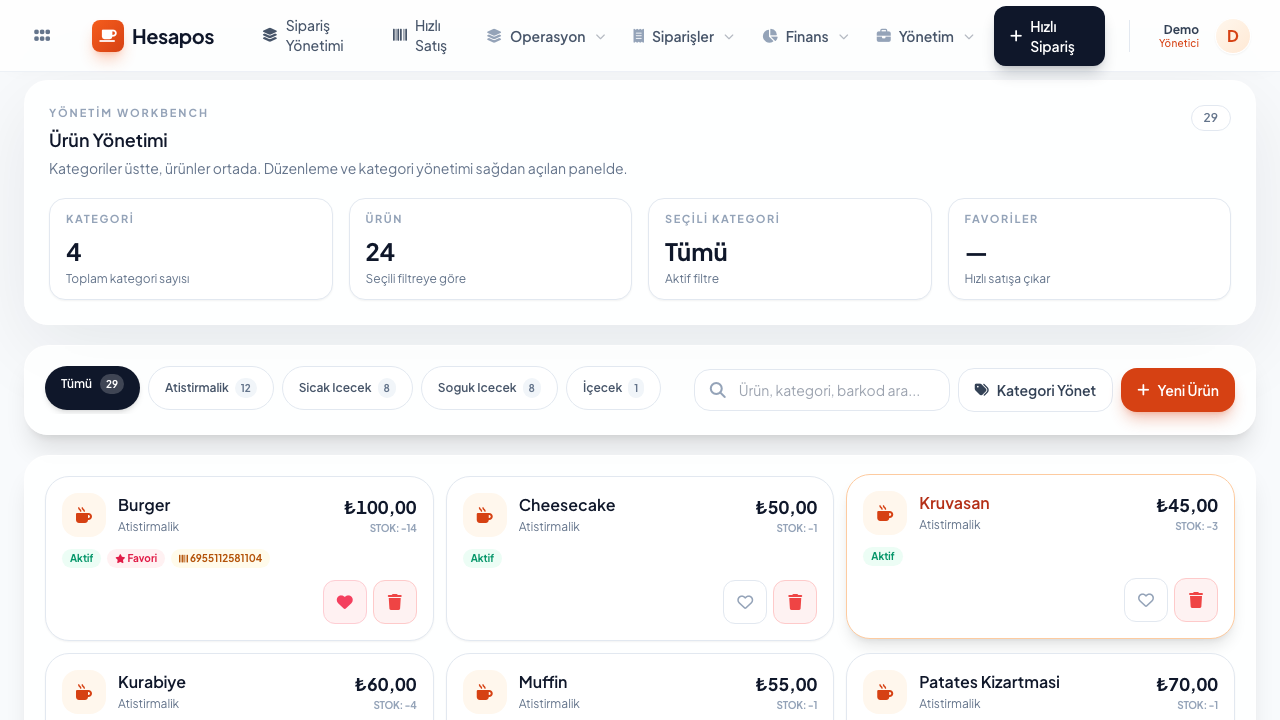Click the Kruvasan product cup icon
This screenshot has height=720, width=1280.
click(885, 513)
